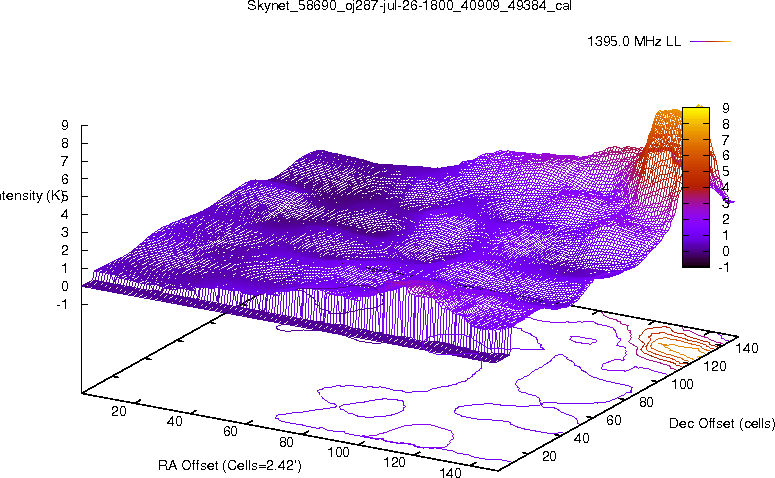Image resolution: width=775 pixels, height=478 pixels.
Task: Click the color bar tick label 5
Action: pyautogui.click(x=726, y=172)
